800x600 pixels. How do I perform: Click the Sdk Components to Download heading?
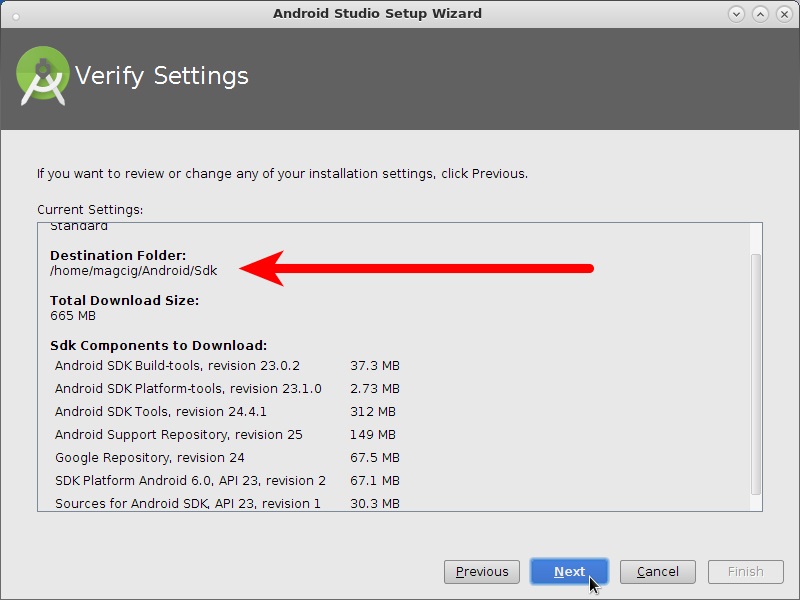coord(159,345)
